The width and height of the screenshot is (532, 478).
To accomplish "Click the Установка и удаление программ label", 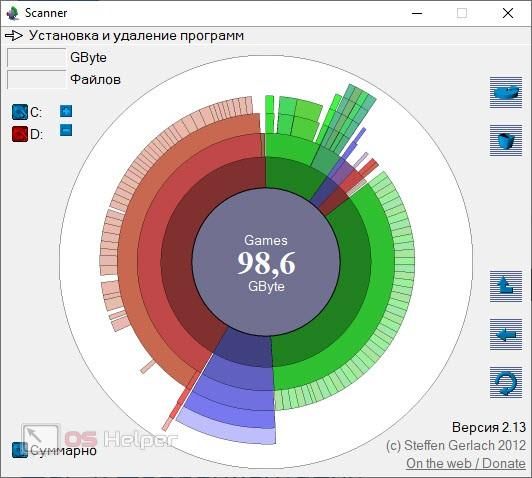I will [x=136, y=36].
